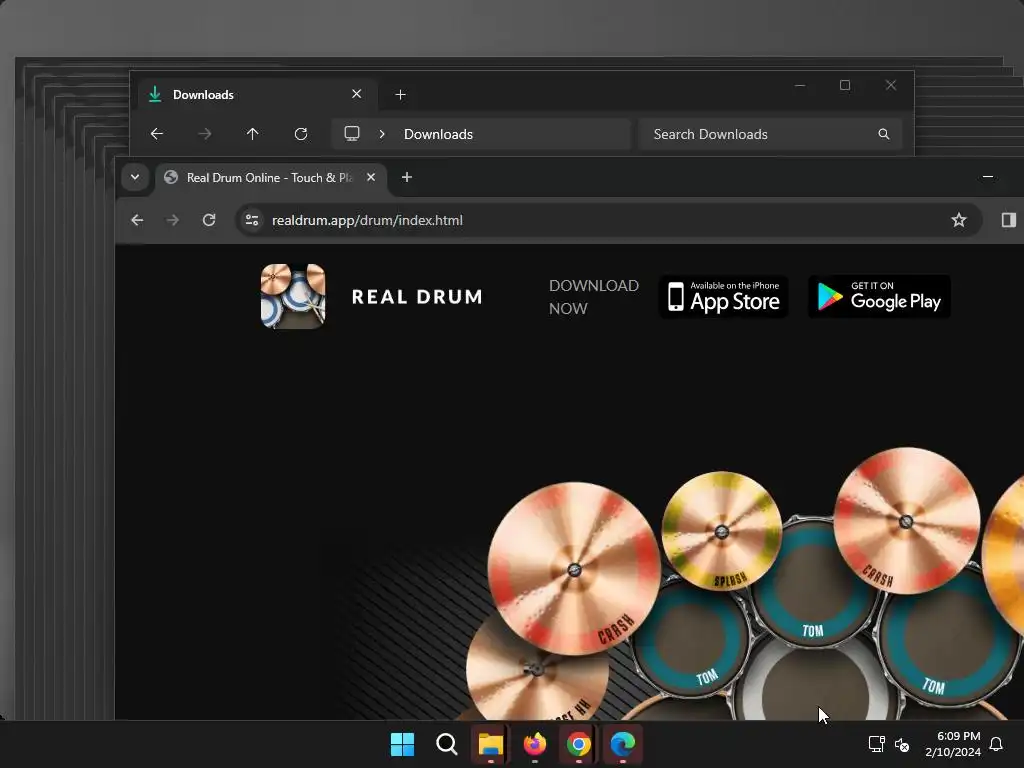Viewport: 1024px width, 768px height.
Task: Click Chrome forward arrow button
Action: (172, 220)
